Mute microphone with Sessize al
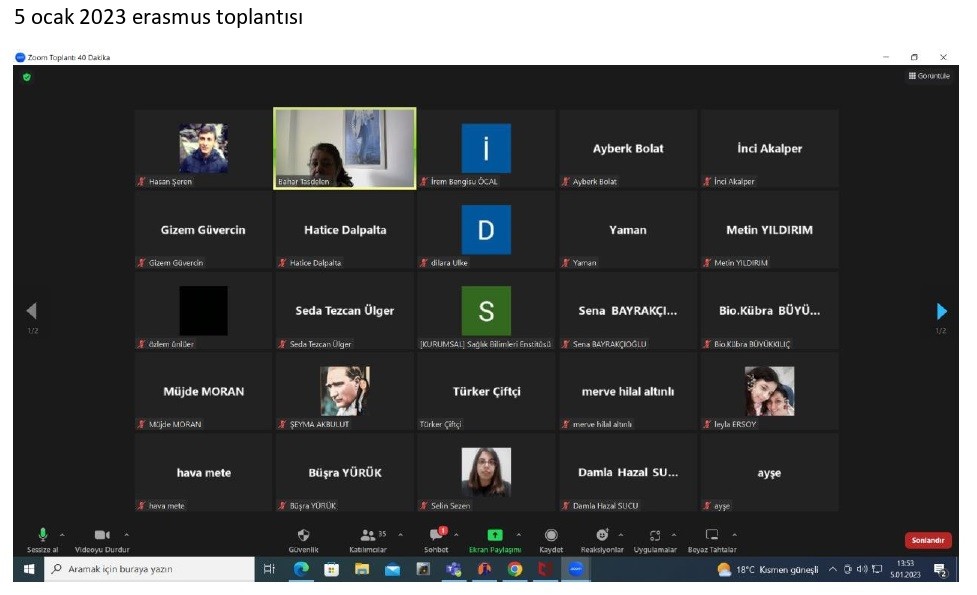This screenshot has width=977, height=595. point(42,535)
